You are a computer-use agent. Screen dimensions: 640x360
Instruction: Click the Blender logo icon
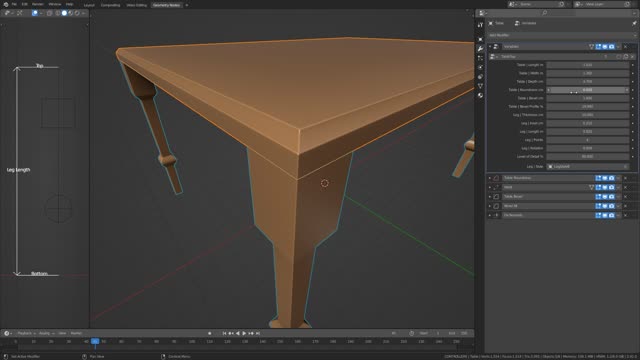(x=6, y=4)
